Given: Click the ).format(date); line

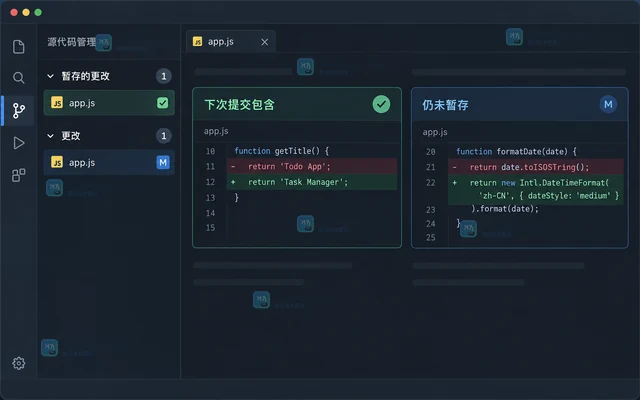Looking at the screenshot, I should (x=504, y=209).
